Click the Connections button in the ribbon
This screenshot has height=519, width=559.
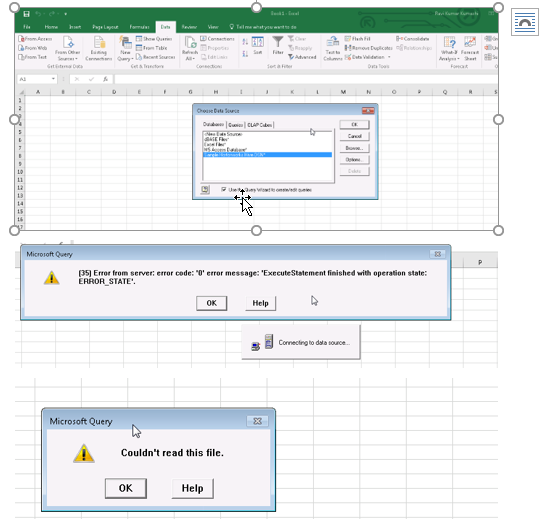[217, 39]
